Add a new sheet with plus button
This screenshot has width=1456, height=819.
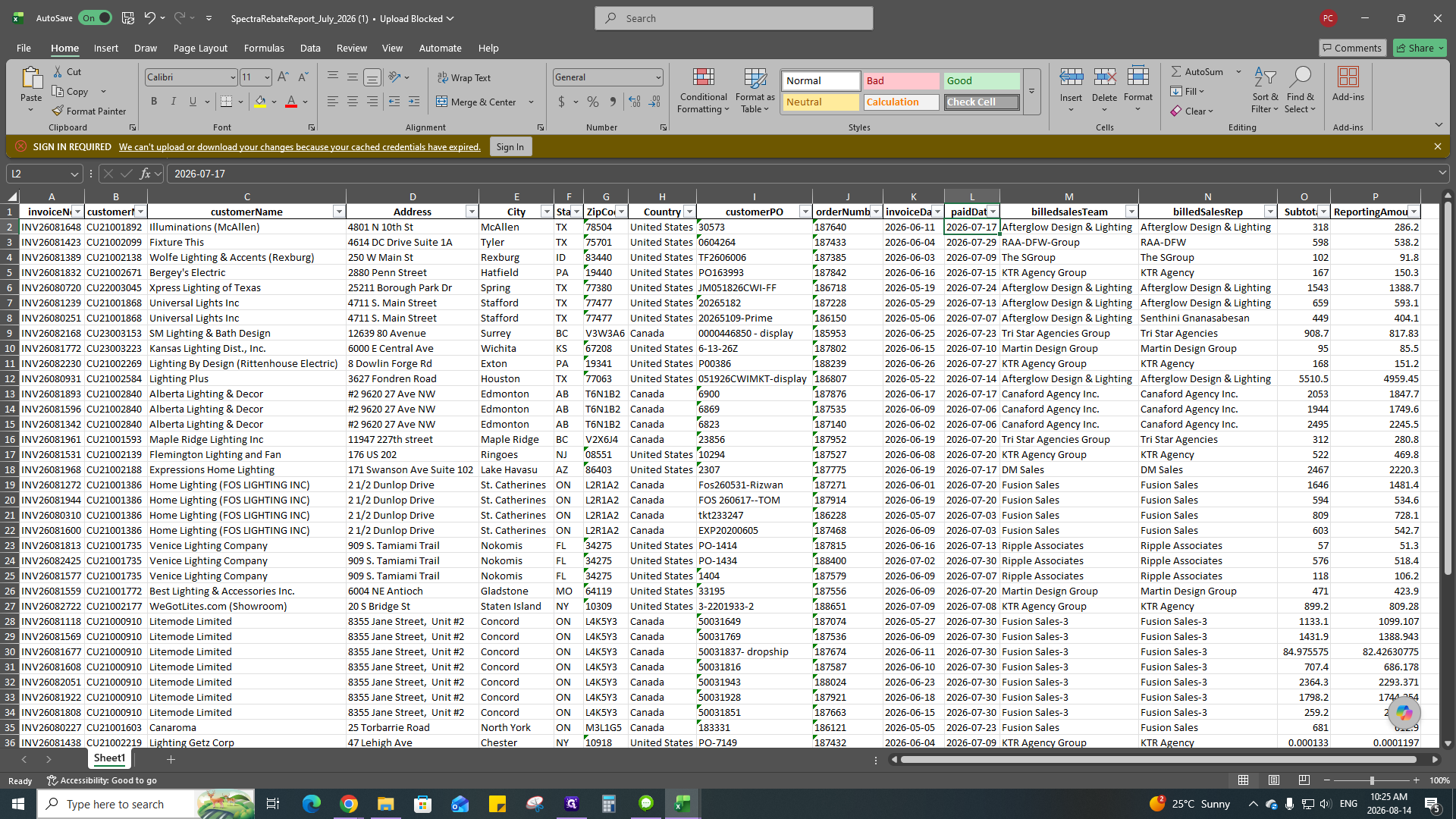point(171,759)
